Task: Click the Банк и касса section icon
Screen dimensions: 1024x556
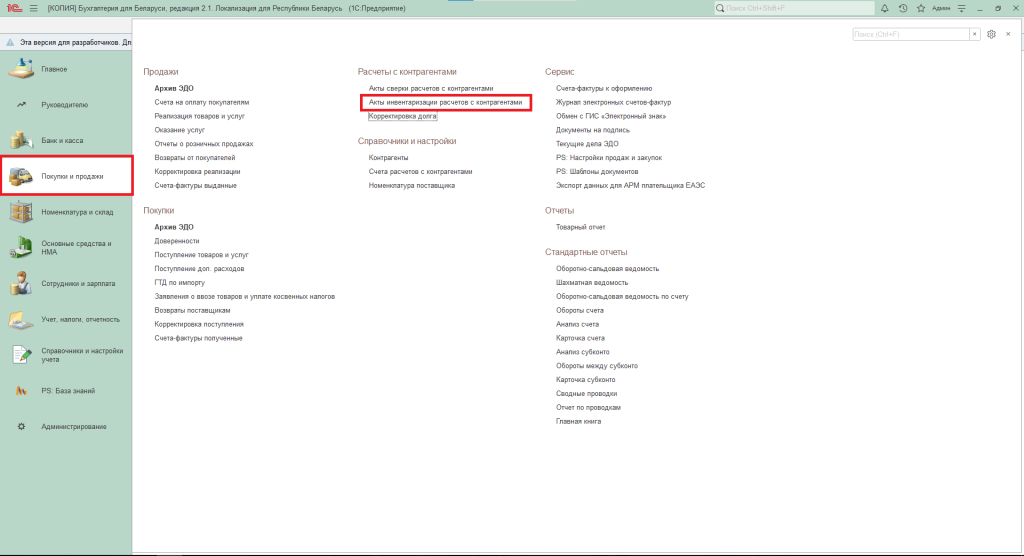Action: click(x=20, y=140)
